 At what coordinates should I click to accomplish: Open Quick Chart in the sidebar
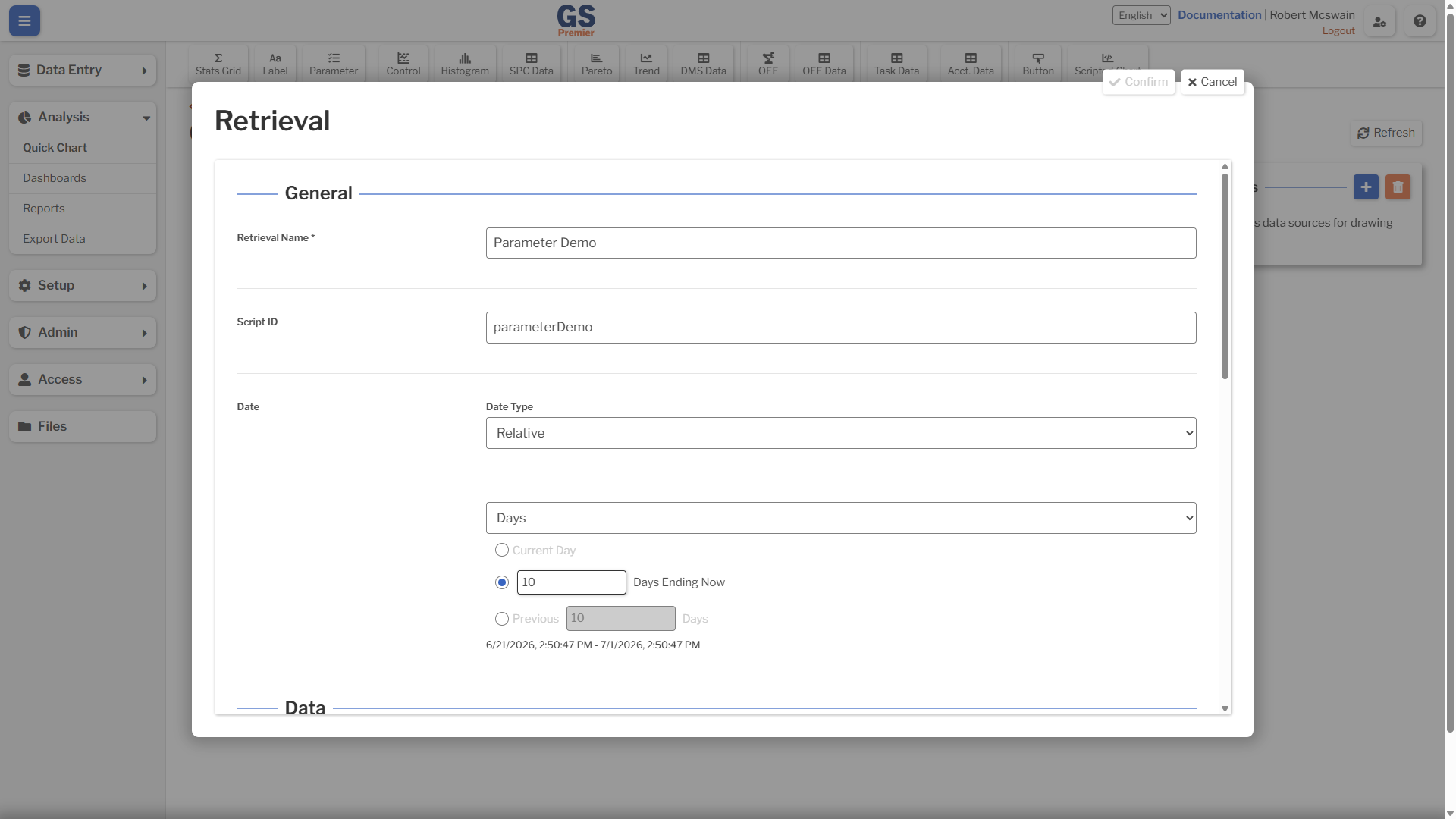click(x=83, y=148)
